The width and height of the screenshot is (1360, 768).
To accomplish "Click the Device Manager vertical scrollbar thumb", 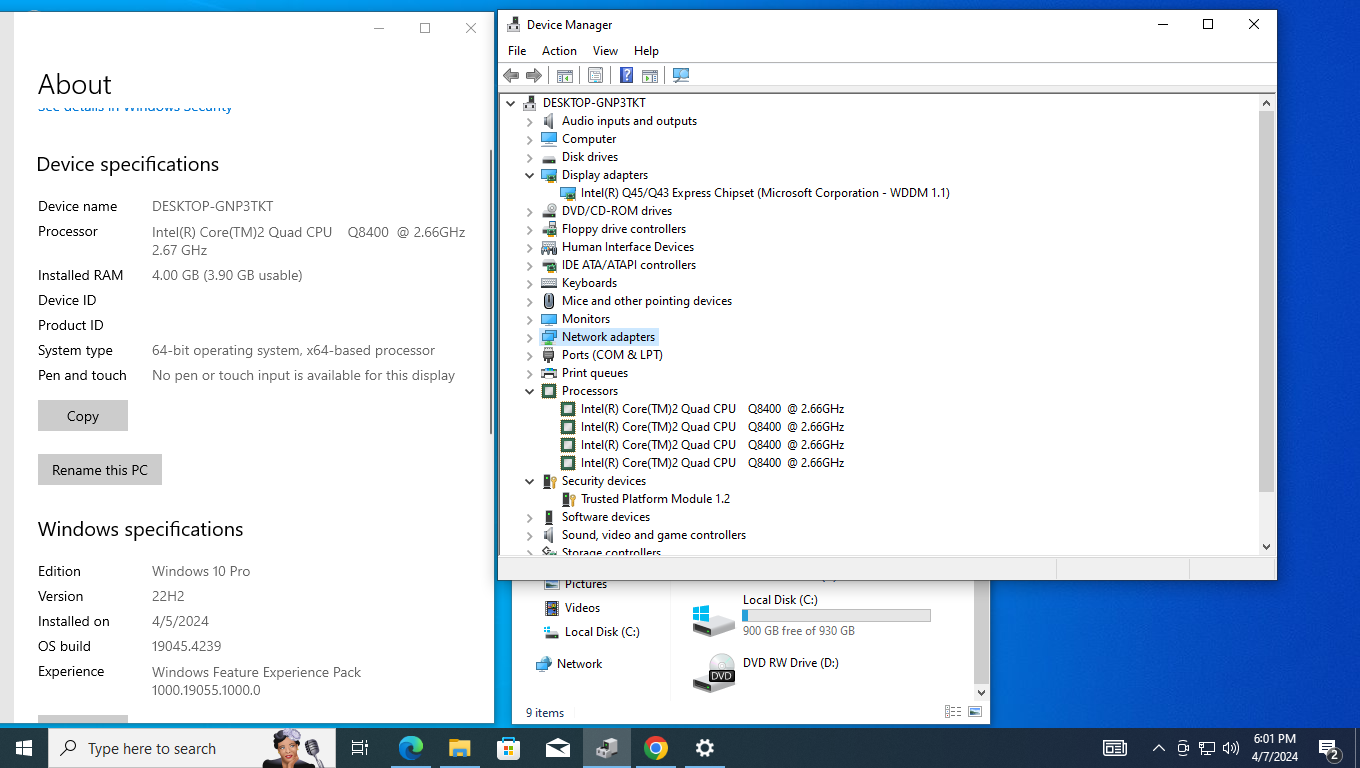I will point(1266,301).
